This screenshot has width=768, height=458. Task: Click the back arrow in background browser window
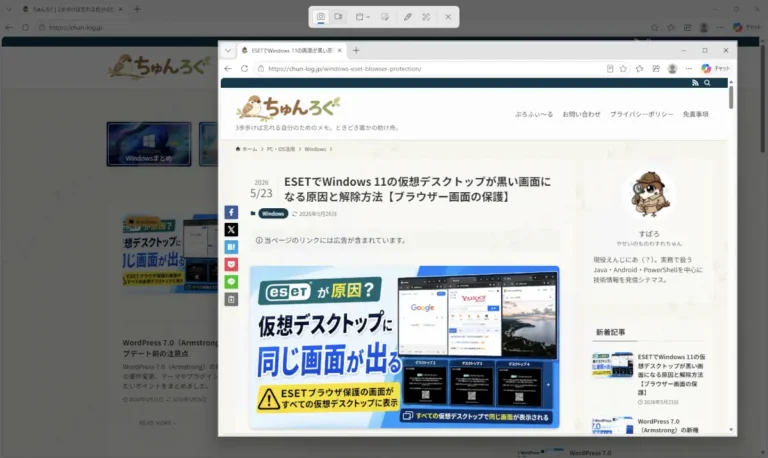coord(9,27)
